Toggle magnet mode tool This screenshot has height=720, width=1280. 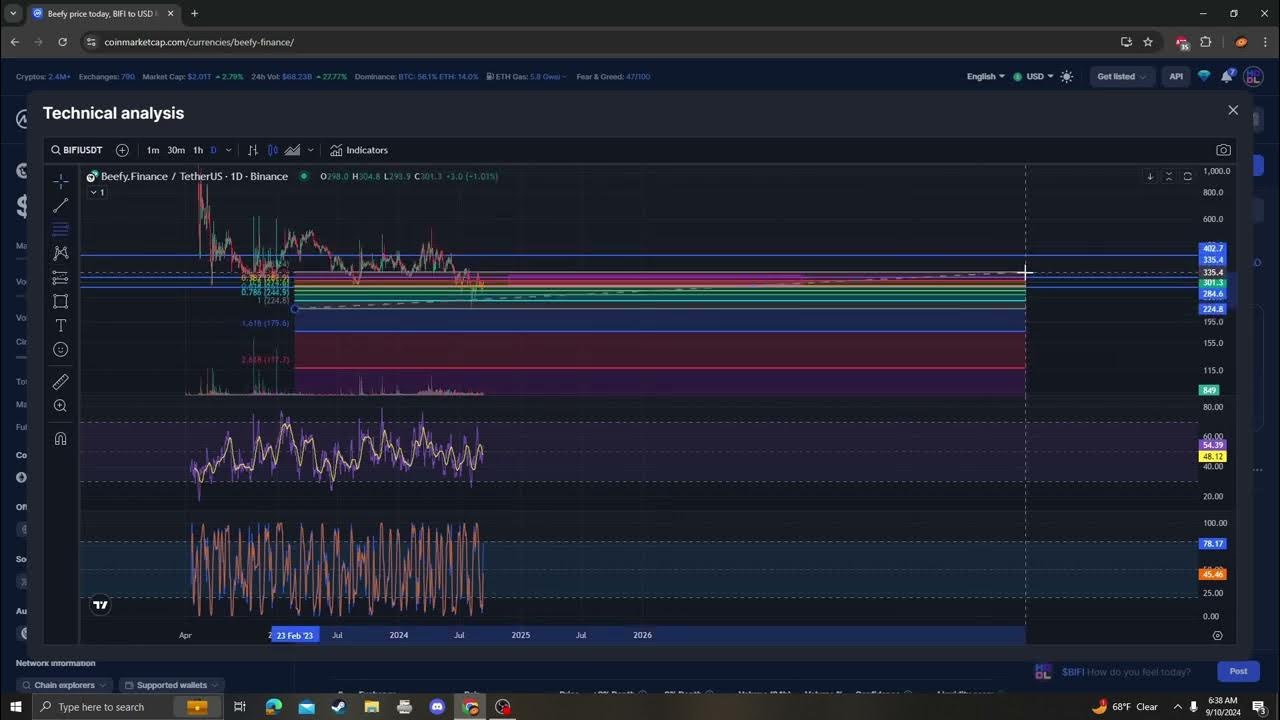pyautogui.click(x=60, y=439)
